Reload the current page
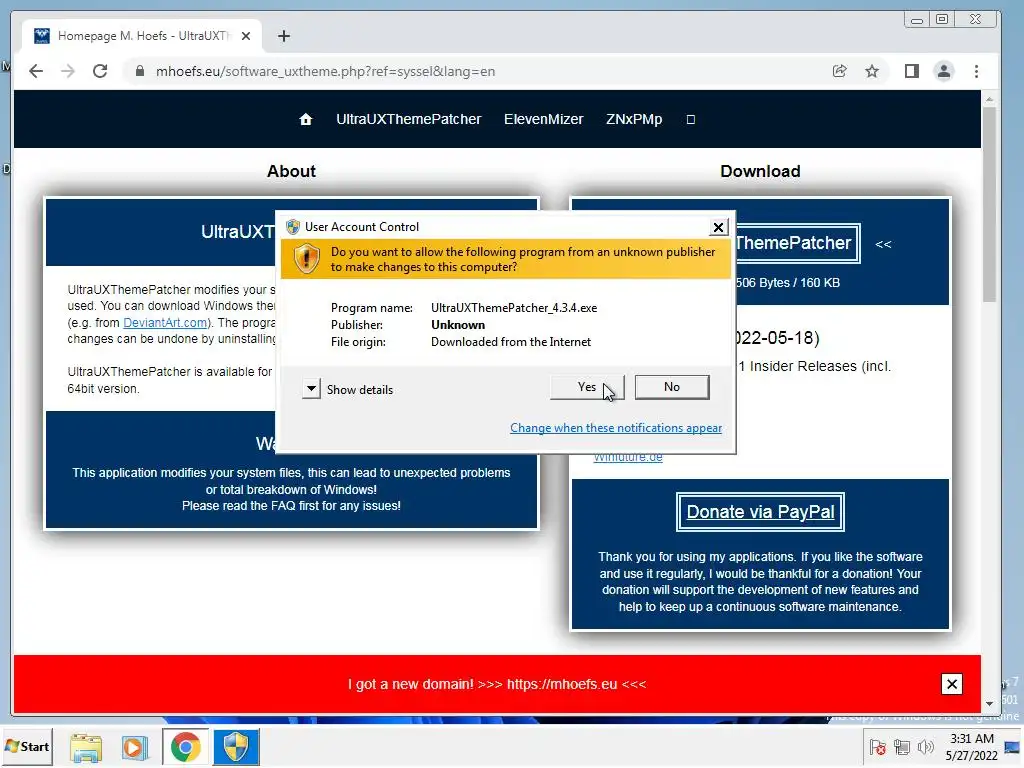Screen dimensions: 1024x768 (x=100, y=71)
